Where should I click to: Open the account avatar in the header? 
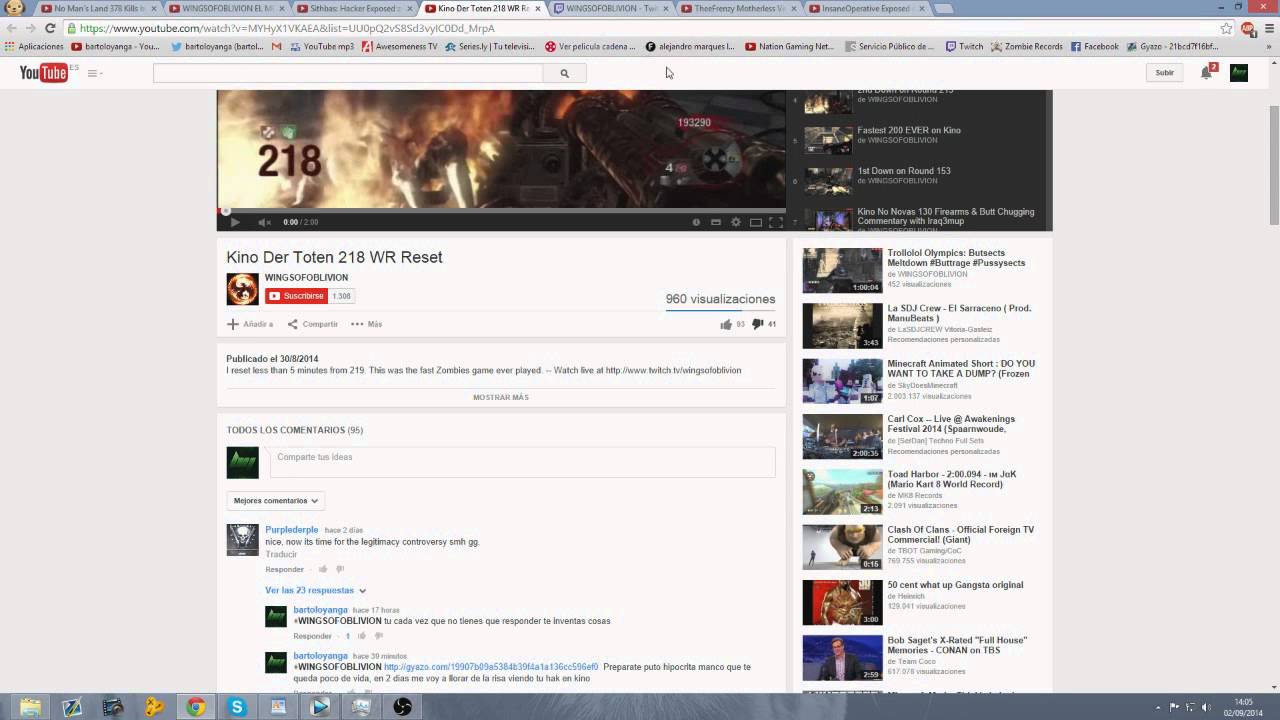pyautogui.click(x=1239, y=72)
